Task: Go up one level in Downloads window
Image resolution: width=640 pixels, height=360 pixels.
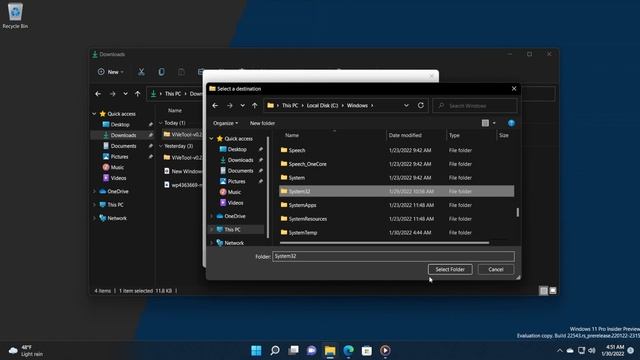Action: pyautogui.click(x=138, y=94)
